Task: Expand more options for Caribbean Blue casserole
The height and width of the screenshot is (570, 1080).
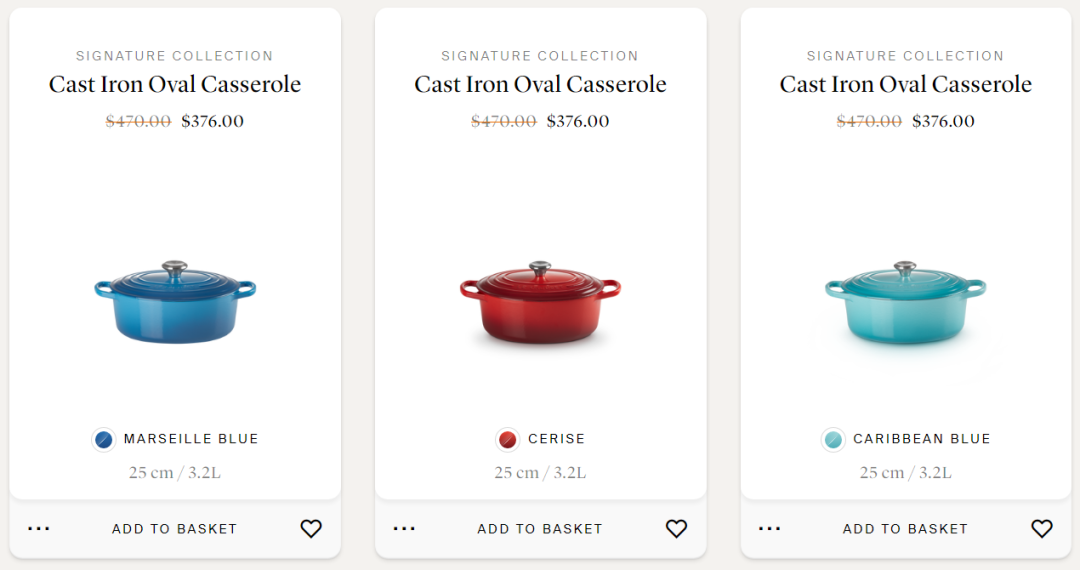Action: (769, 529)
